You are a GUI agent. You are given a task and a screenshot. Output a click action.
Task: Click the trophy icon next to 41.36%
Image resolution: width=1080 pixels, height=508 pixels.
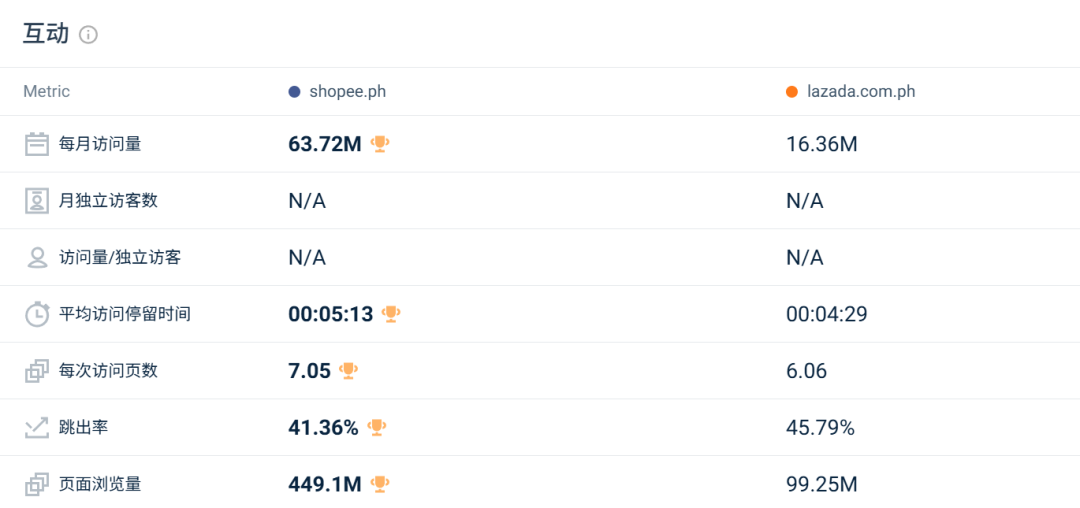tap(377, 427)
